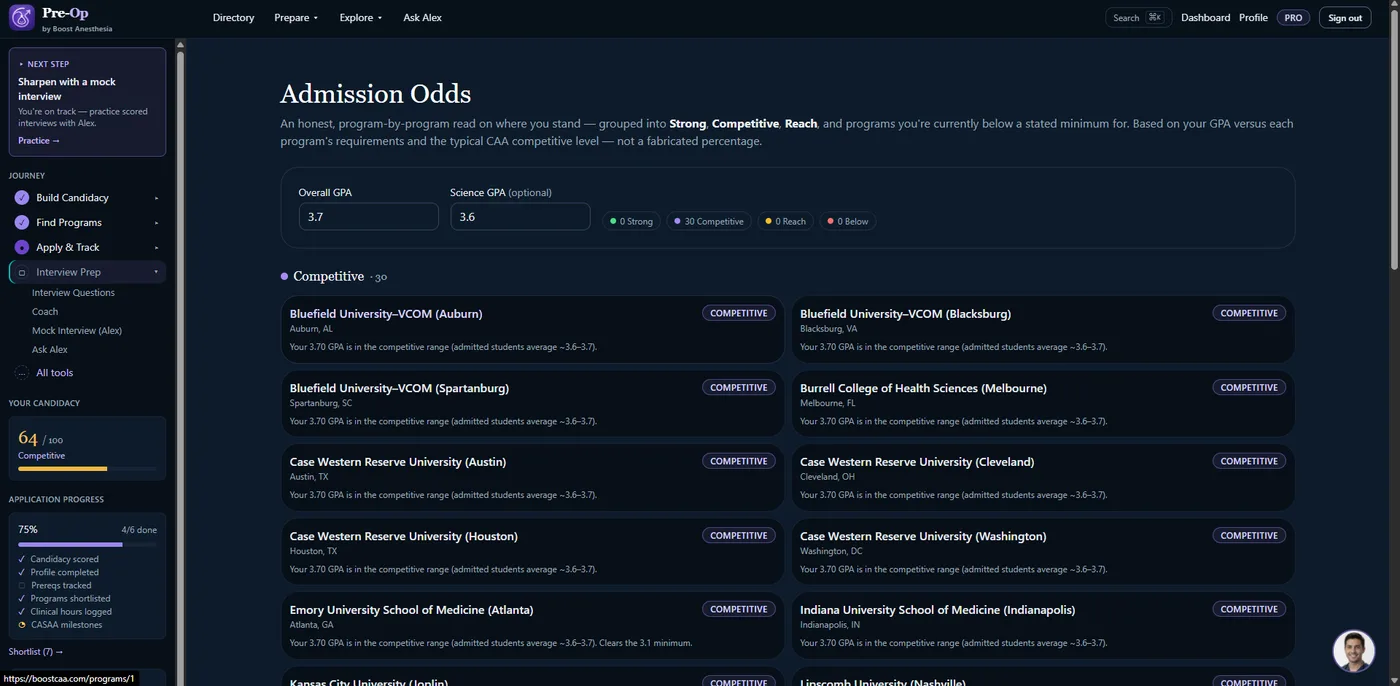The height and width of the screenshot is (686, 1400).
Task: Open the Profile page
Action: (x=1253, y=18)
